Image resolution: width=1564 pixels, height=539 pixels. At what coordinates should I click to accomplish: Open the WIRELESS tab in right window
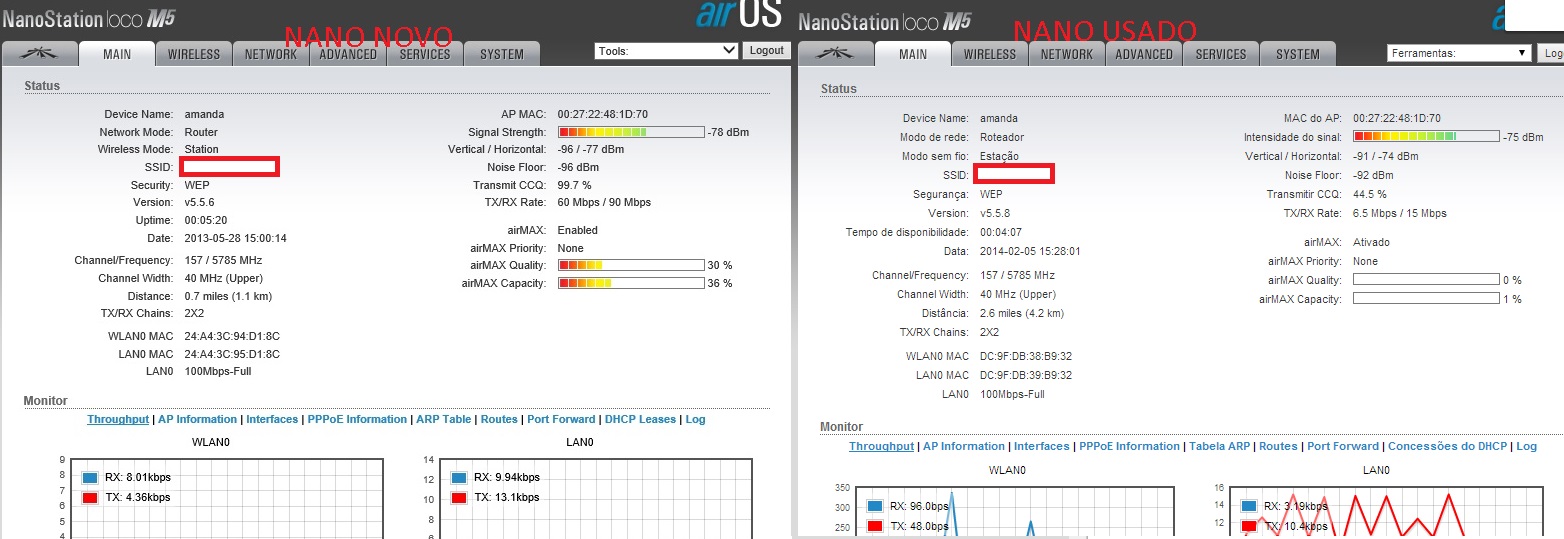coord(990,54)
